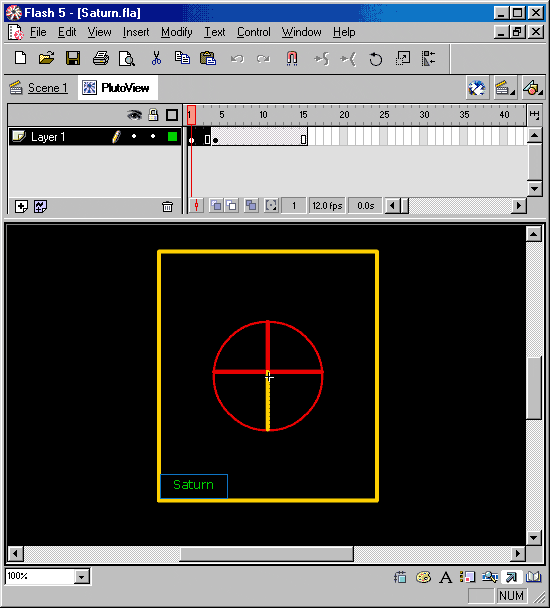Open the Edit Symbols dropdown button

[x=533, y=88]
